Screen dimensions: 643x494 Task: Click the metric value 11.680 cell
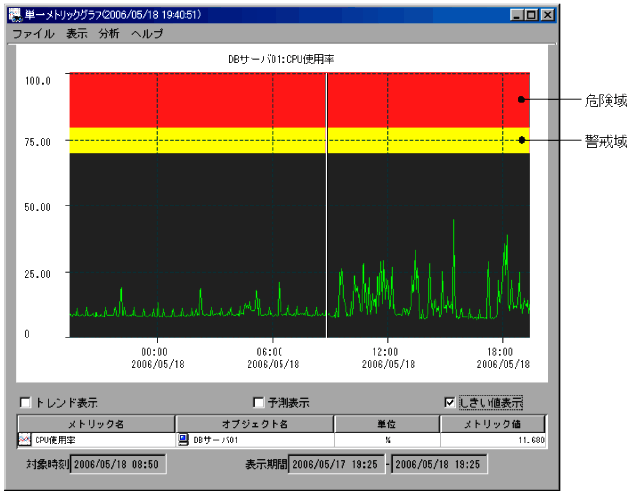(493, 440)
